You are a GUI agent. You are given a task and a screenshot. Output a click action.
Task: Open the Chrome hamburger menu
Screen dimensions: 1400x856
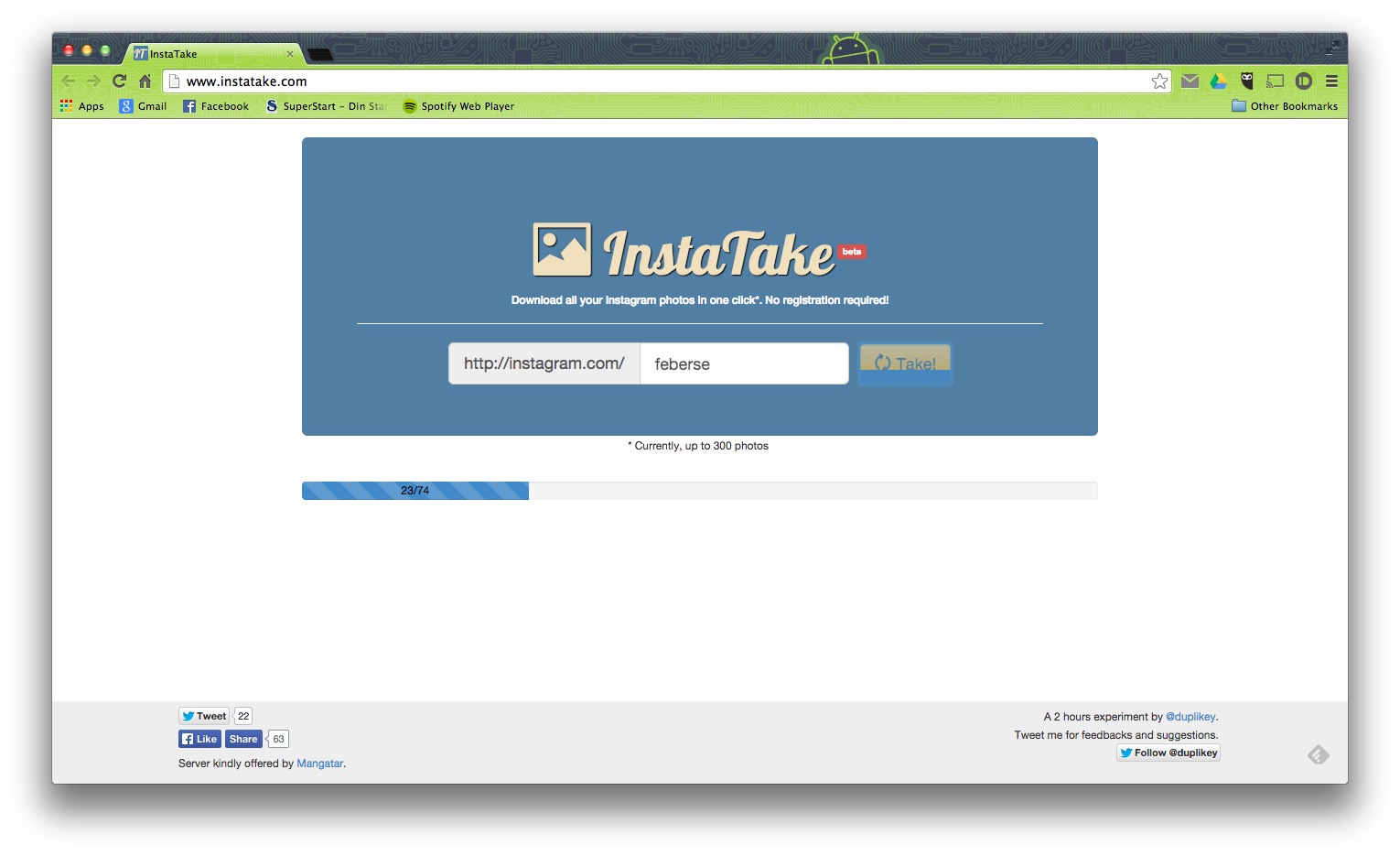click(x=1331, y=81)
